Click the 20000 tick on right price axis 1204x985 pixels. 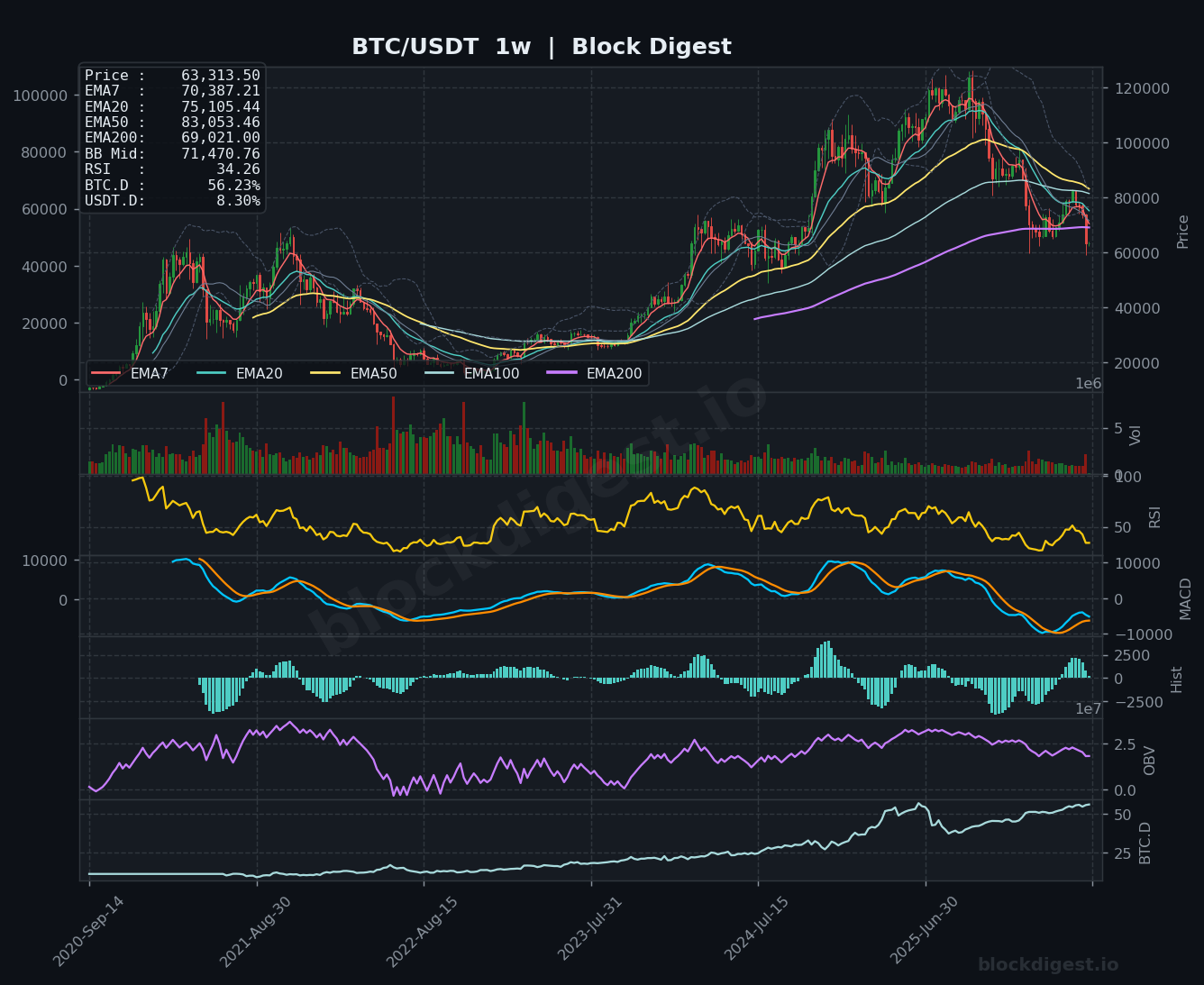coord(1137,363)
